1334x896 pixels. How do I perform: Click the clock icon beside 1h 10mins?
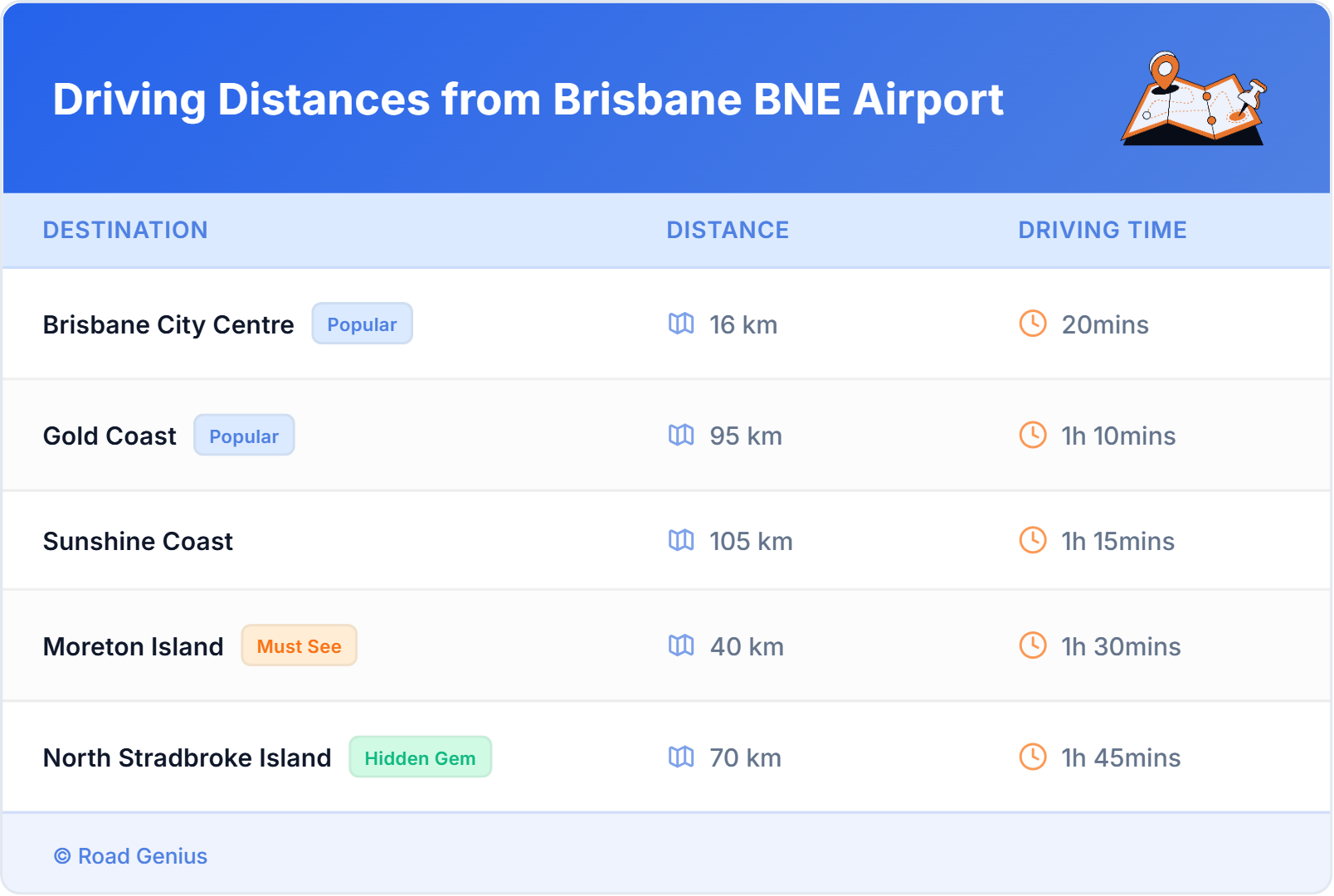coord(1033,435)
